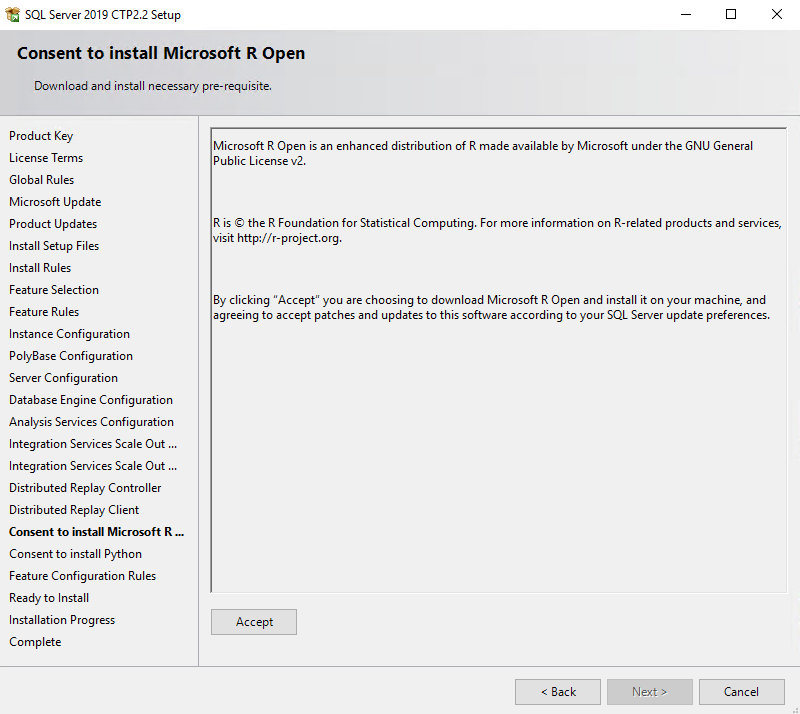Go back with the Back button

coord(558,692)
